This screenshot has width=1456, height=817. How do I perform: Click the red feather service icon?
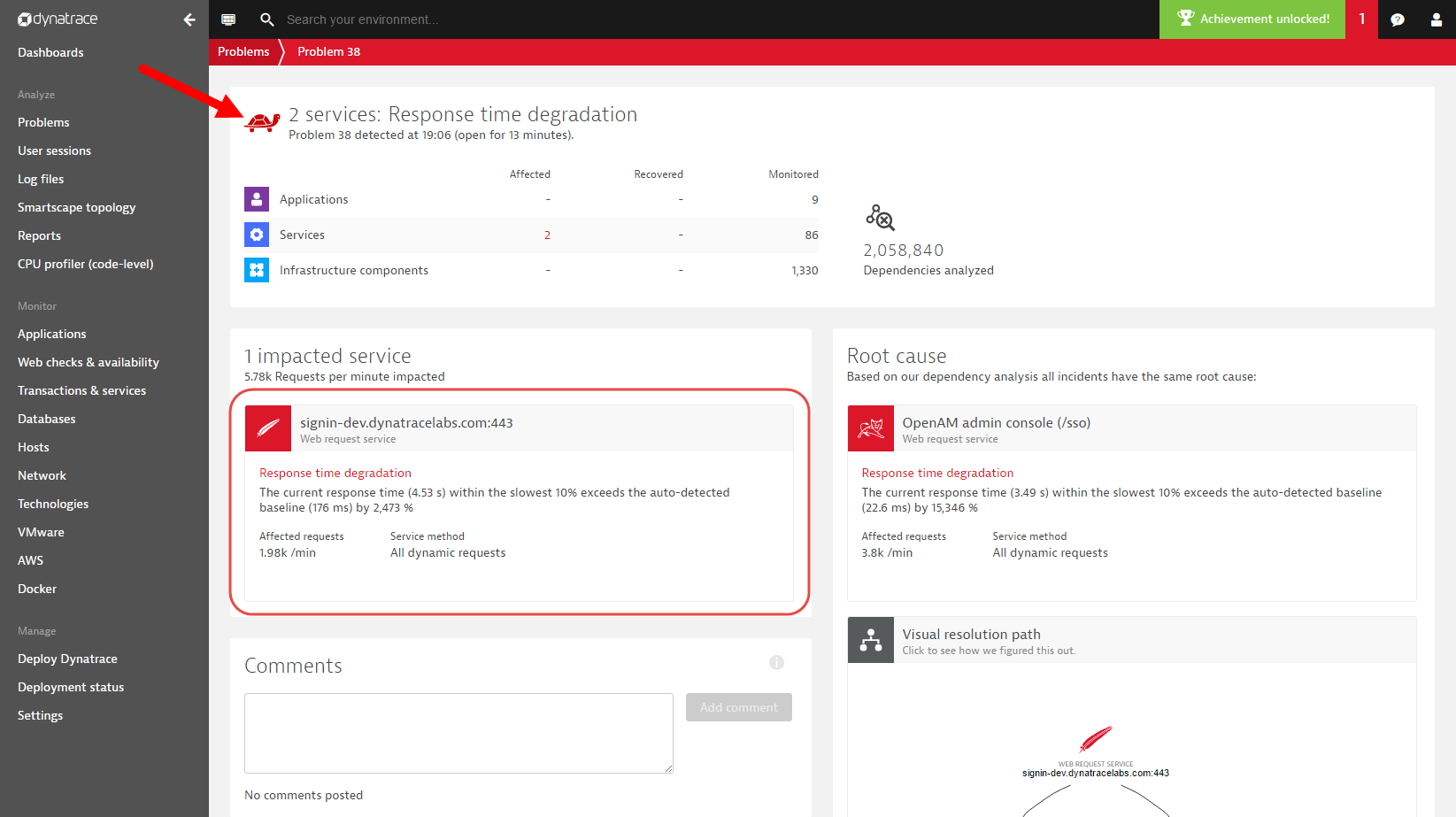click(268, 428)
